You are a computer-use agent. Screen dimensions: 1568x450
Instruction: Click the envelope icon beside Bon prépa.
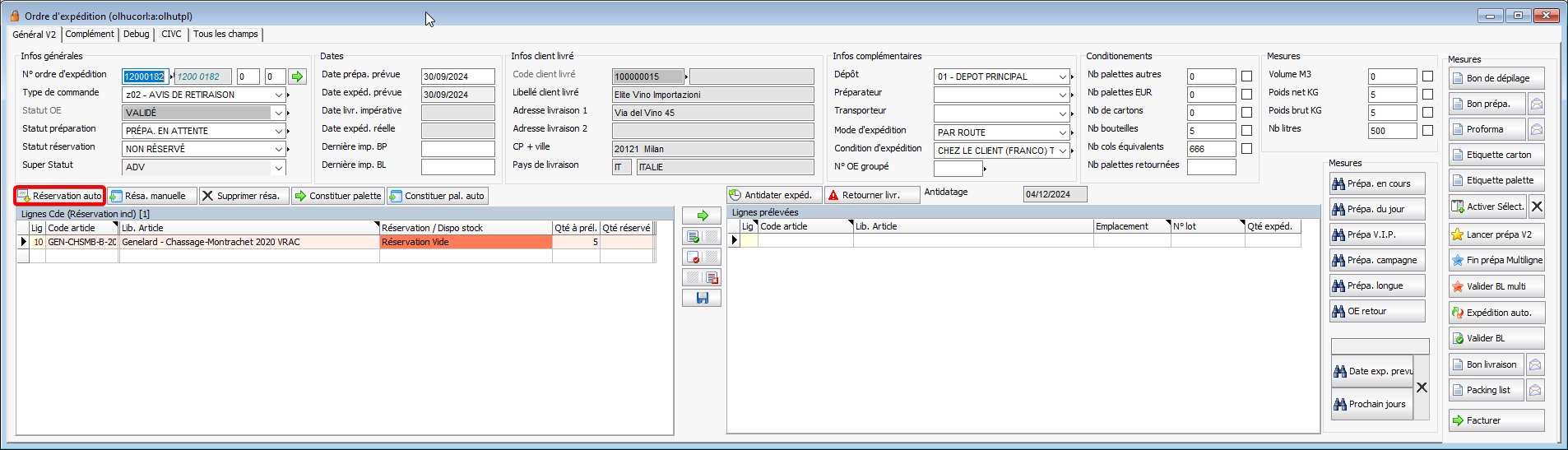1536,104
